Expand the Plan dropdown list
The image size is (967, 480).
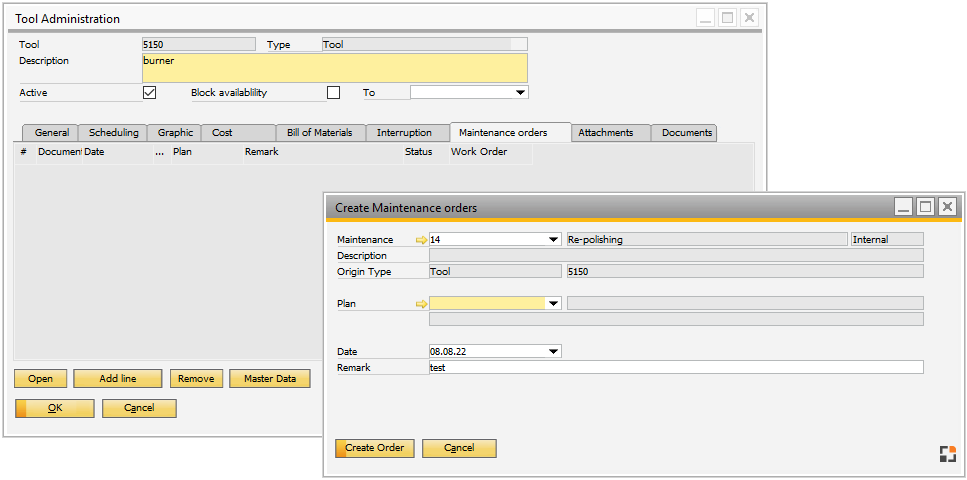click(x=554, y=304)
